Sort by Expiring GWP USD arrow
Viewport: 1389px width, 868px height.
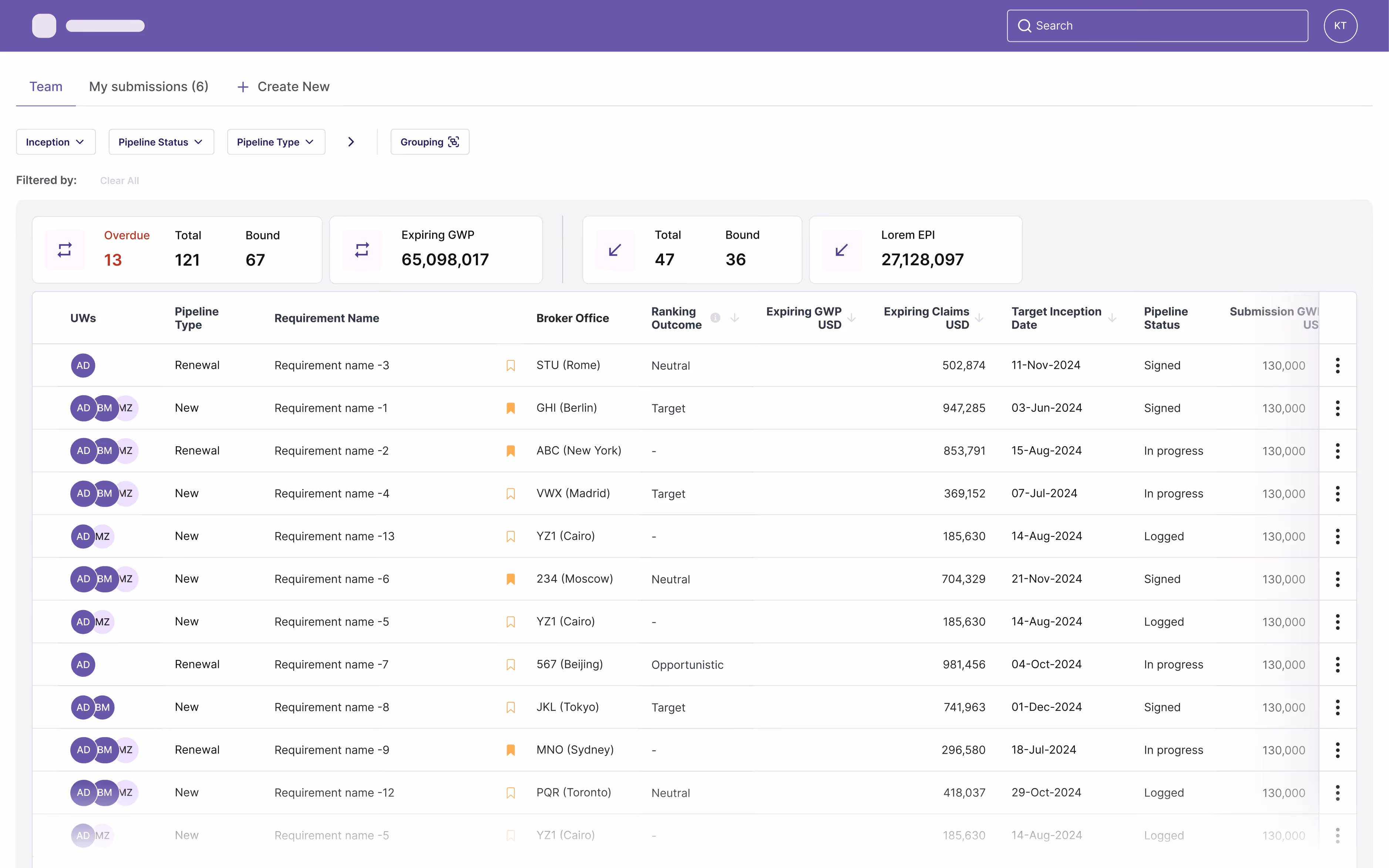coord(852,317)
